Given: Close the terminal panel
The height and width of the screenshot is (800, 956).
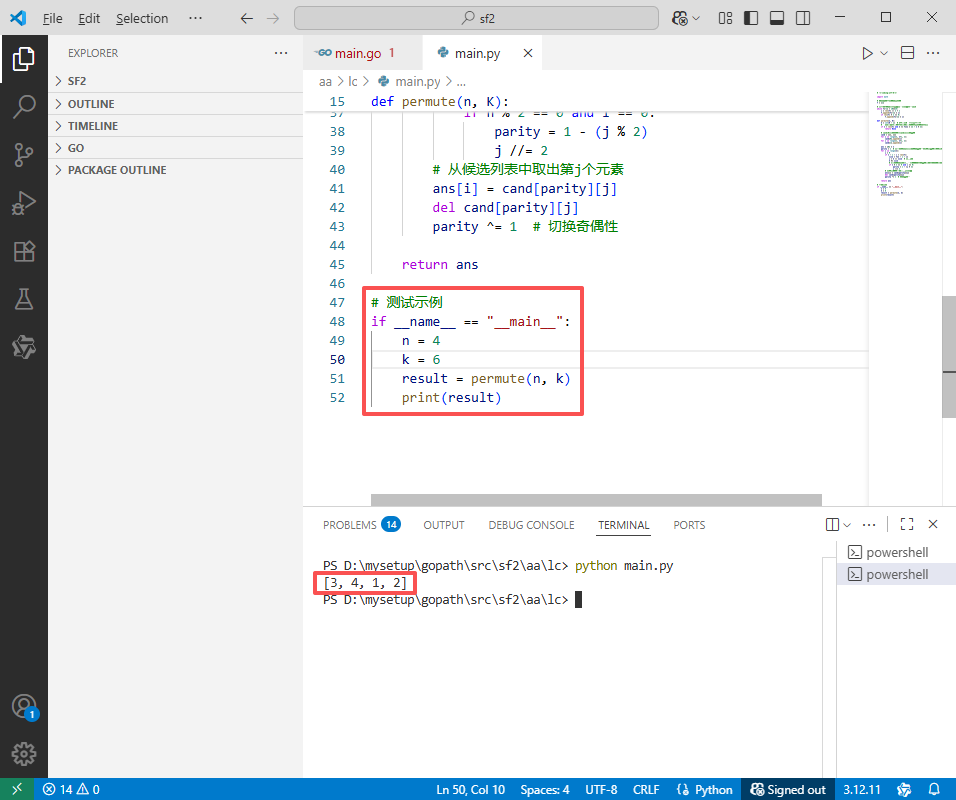Looking at the screenshot, I should 933,524.
